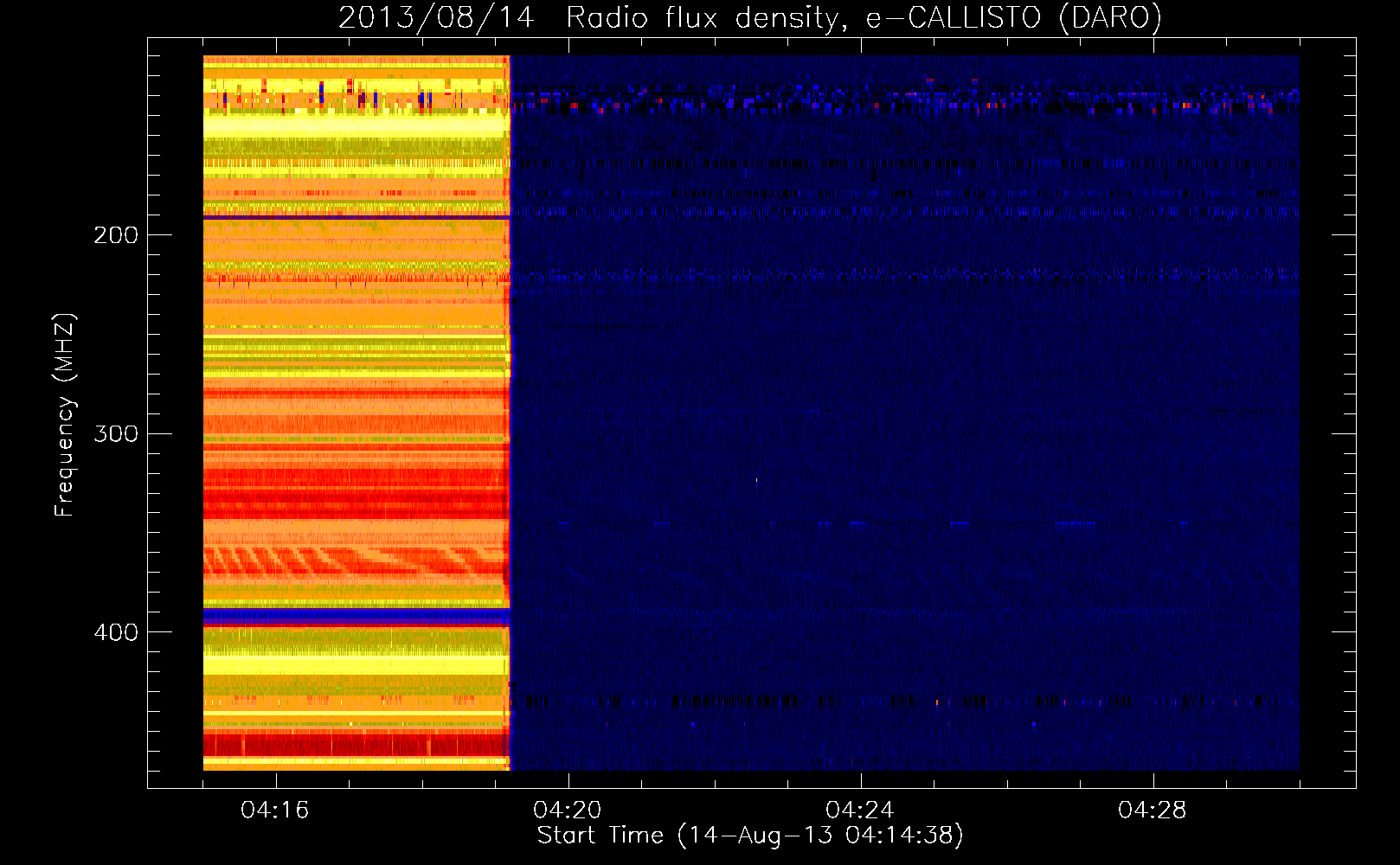Click the dark red band near 455 MHz
Screen dimensions: 1400x865
(x=356, y=745)
